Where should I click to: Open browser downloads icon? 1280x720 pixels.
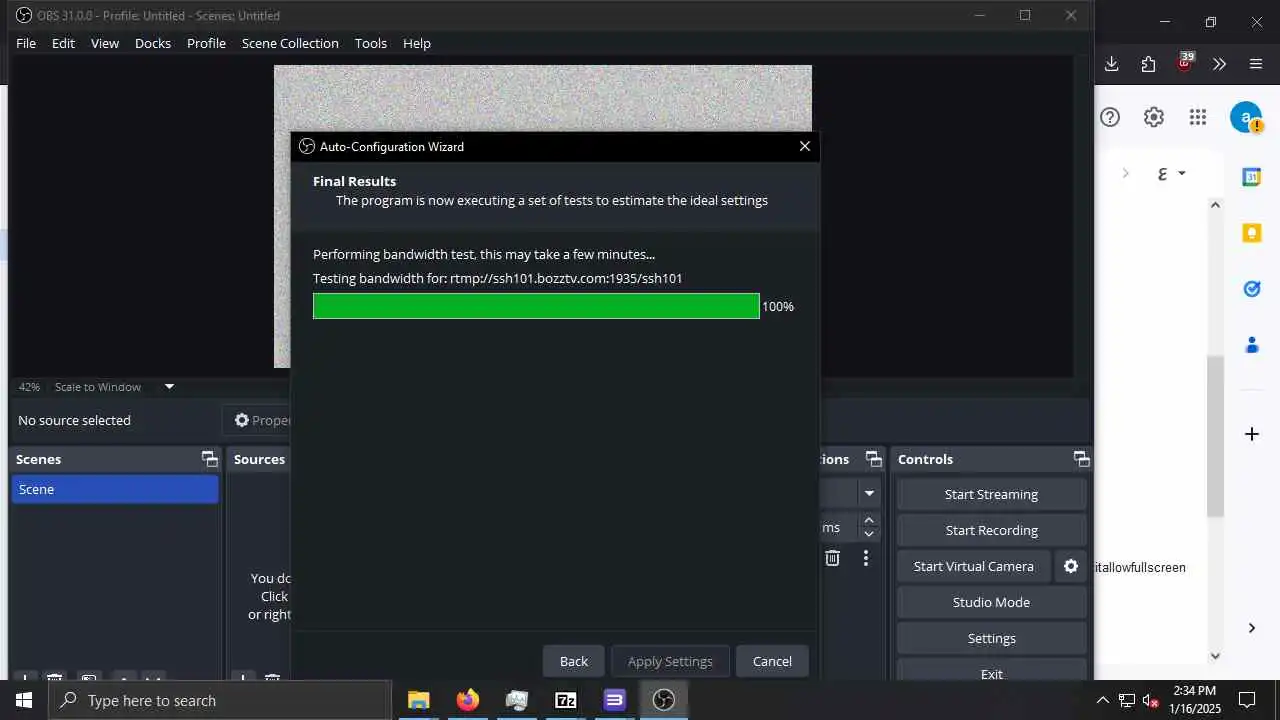(x=1111, y=64)
